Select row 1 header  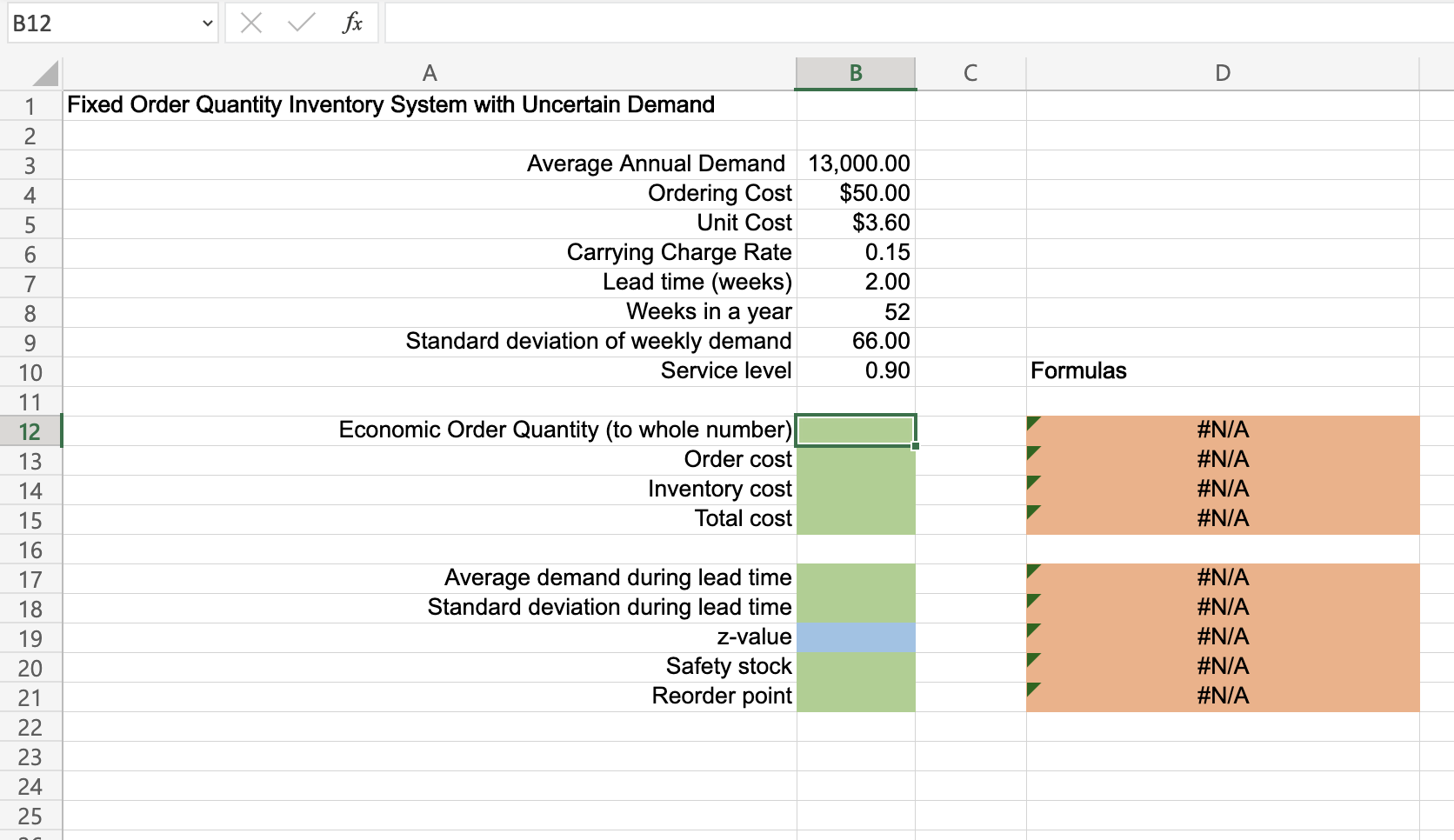(30, 106)
